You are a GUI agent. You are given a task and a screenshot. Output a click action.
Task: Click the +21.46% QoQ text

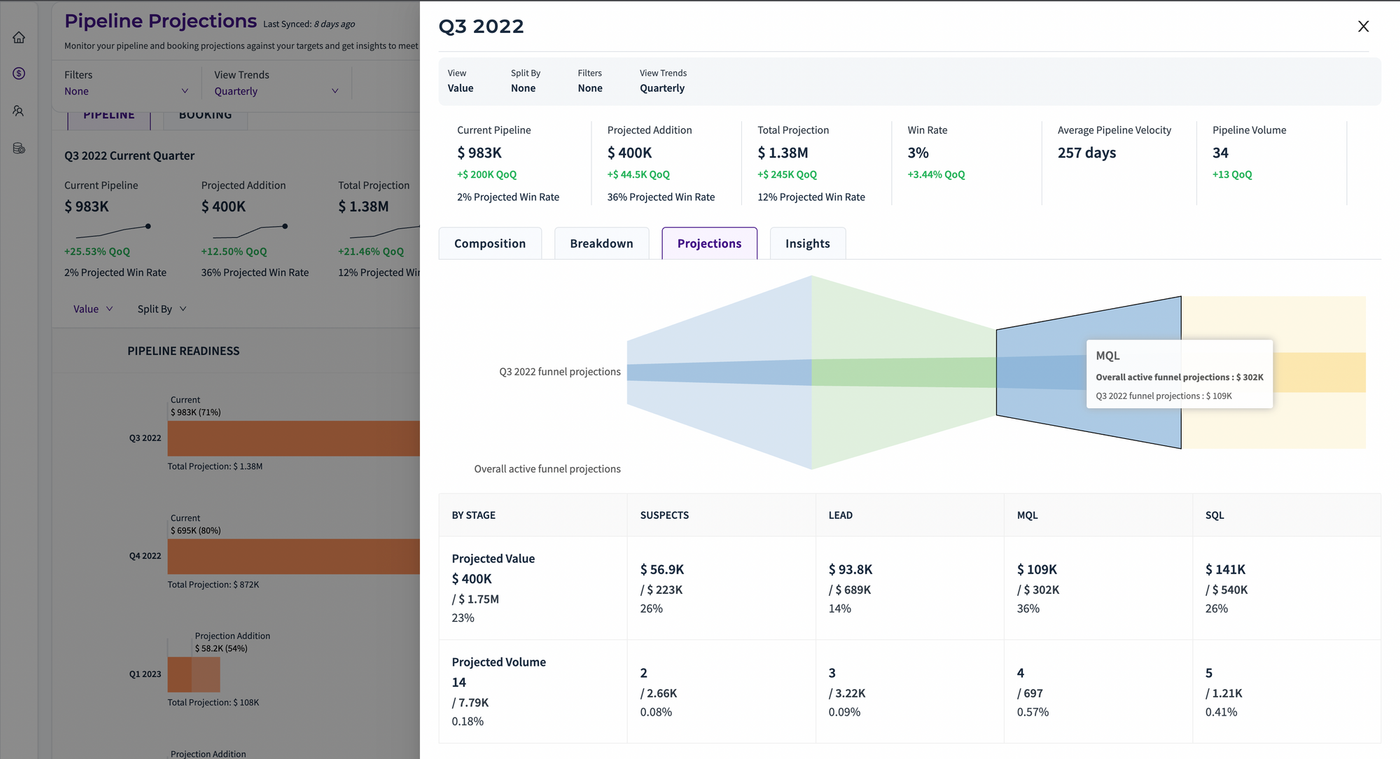371,252
